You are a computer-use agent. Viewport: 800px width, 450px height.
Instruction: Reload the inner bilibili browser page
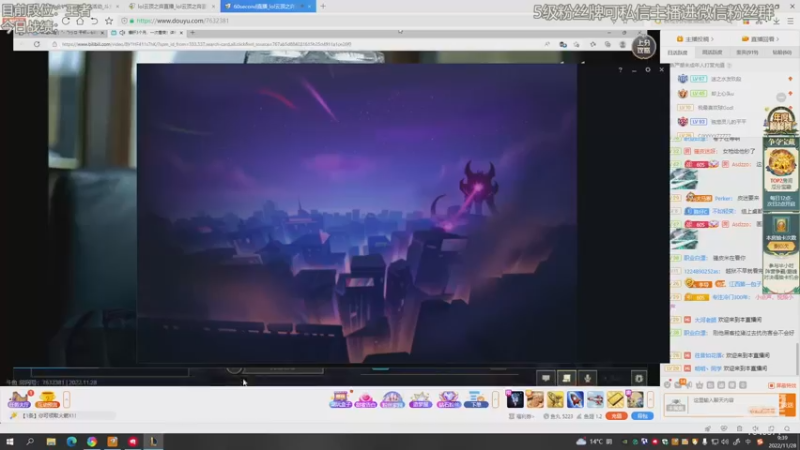(x=37, y=44)
